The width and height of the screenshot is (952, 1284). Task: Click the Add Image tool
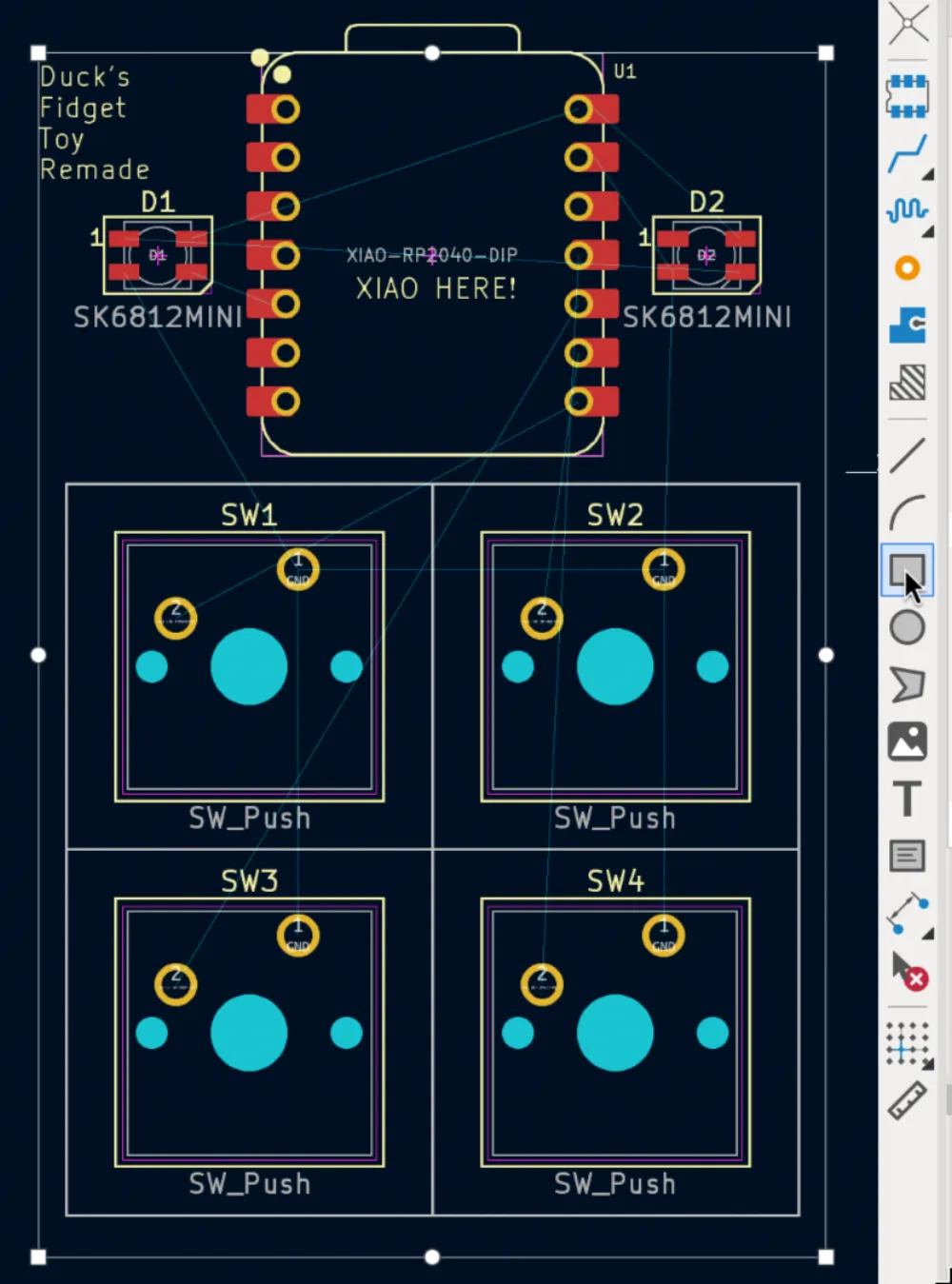pos(907,741)
